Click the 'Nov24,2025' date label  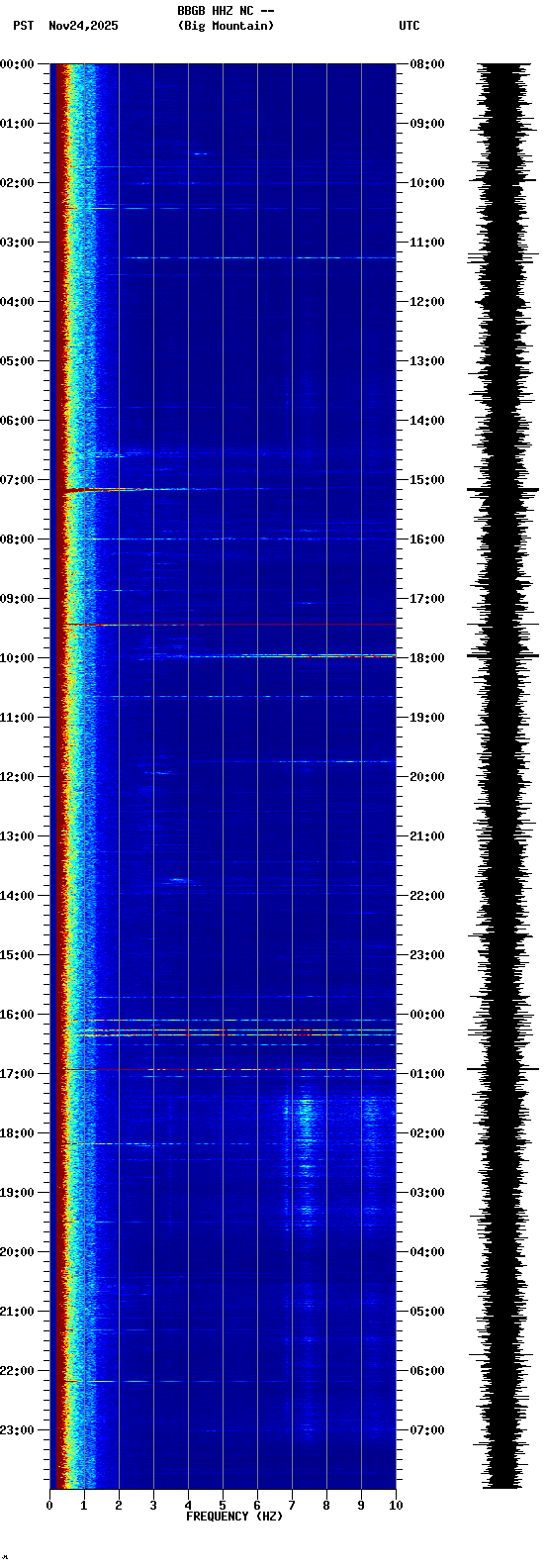[83, 26]
